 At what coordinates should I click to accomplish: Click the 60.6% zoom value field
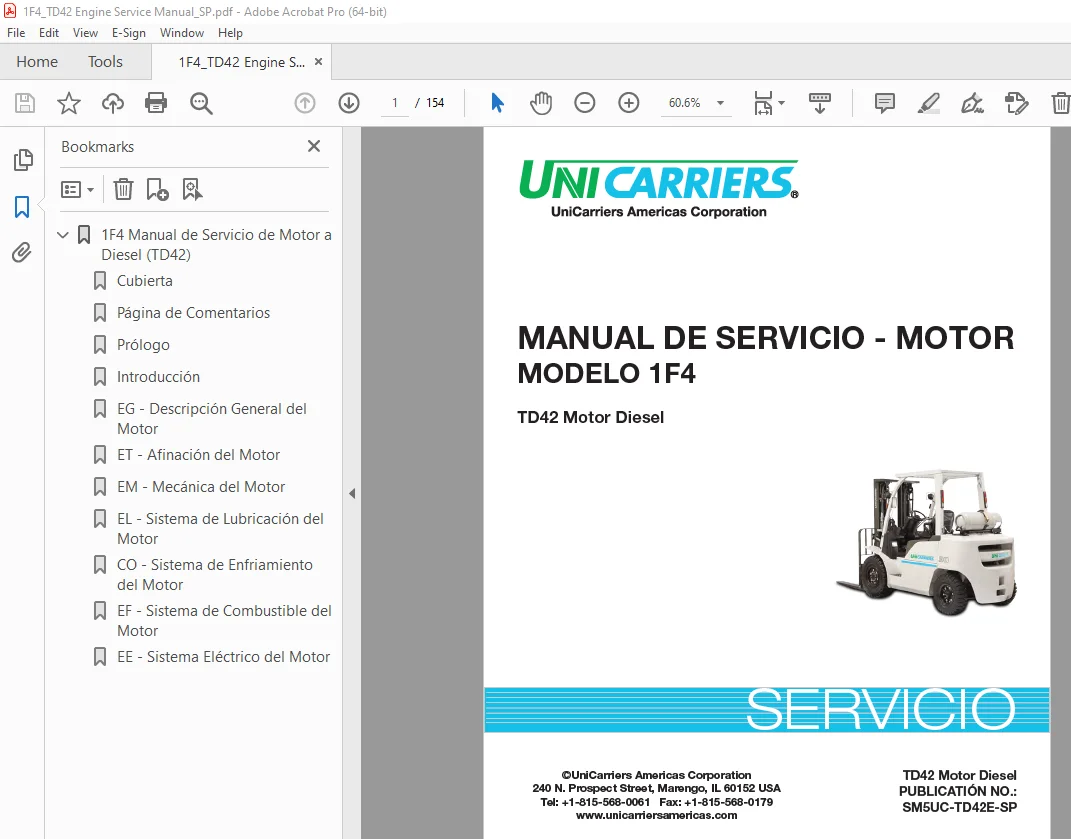point(684,103)
